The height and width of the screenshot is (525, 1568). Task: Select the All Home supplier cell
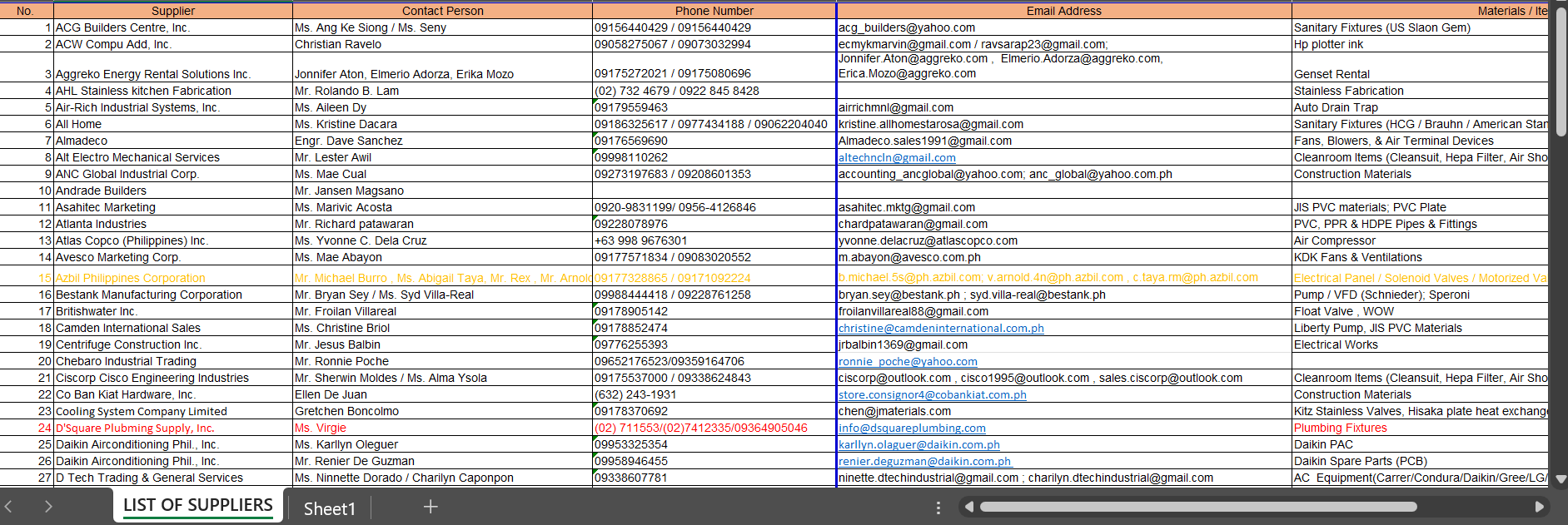tap(173, 124)
